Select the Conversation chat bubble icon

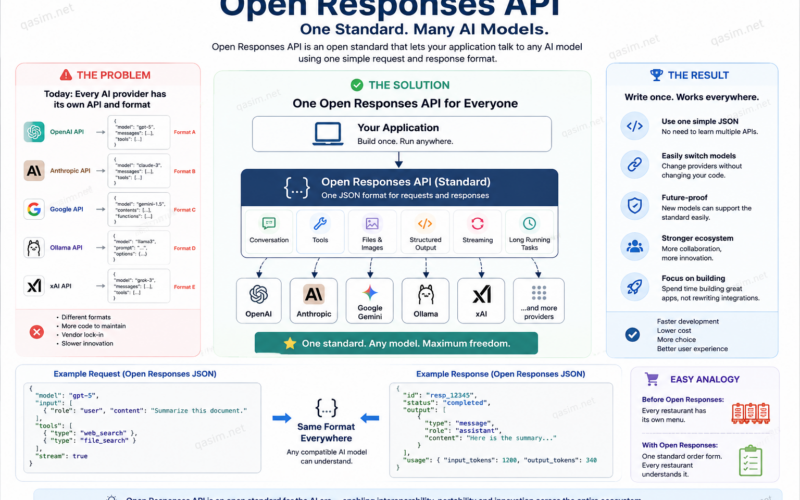tap(269, 223)
